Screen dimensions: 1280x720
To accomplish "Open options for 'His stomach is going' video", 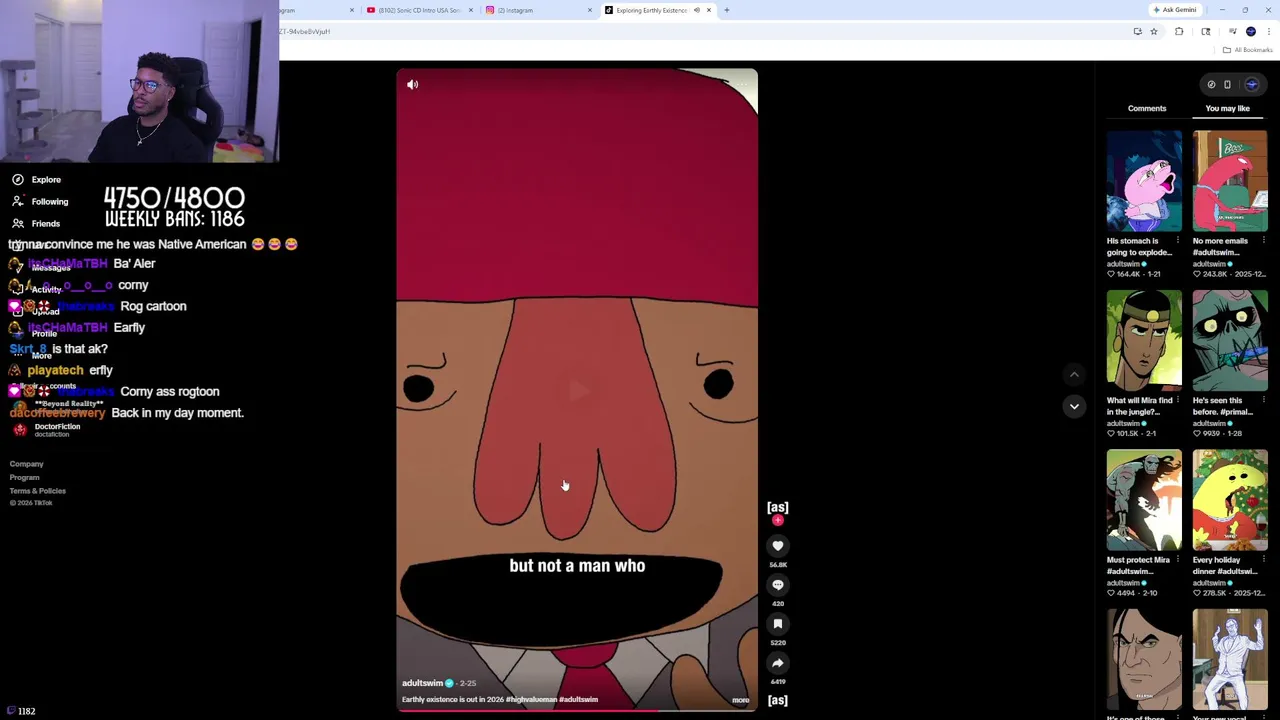I will pos(1177,241).
